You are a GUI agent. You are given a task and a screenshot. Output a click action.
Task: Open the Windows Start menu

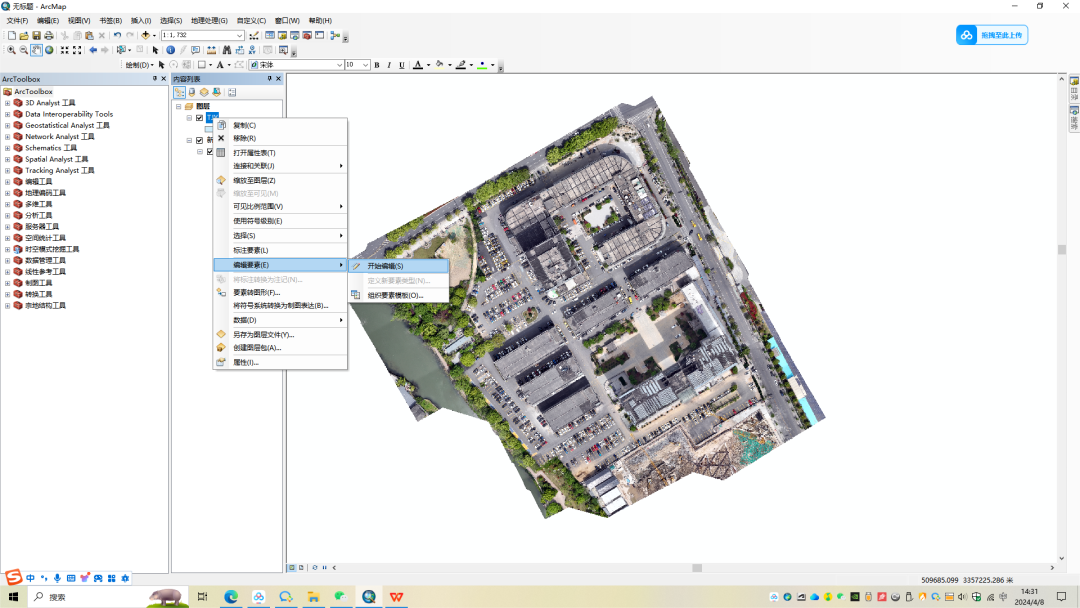13,597
